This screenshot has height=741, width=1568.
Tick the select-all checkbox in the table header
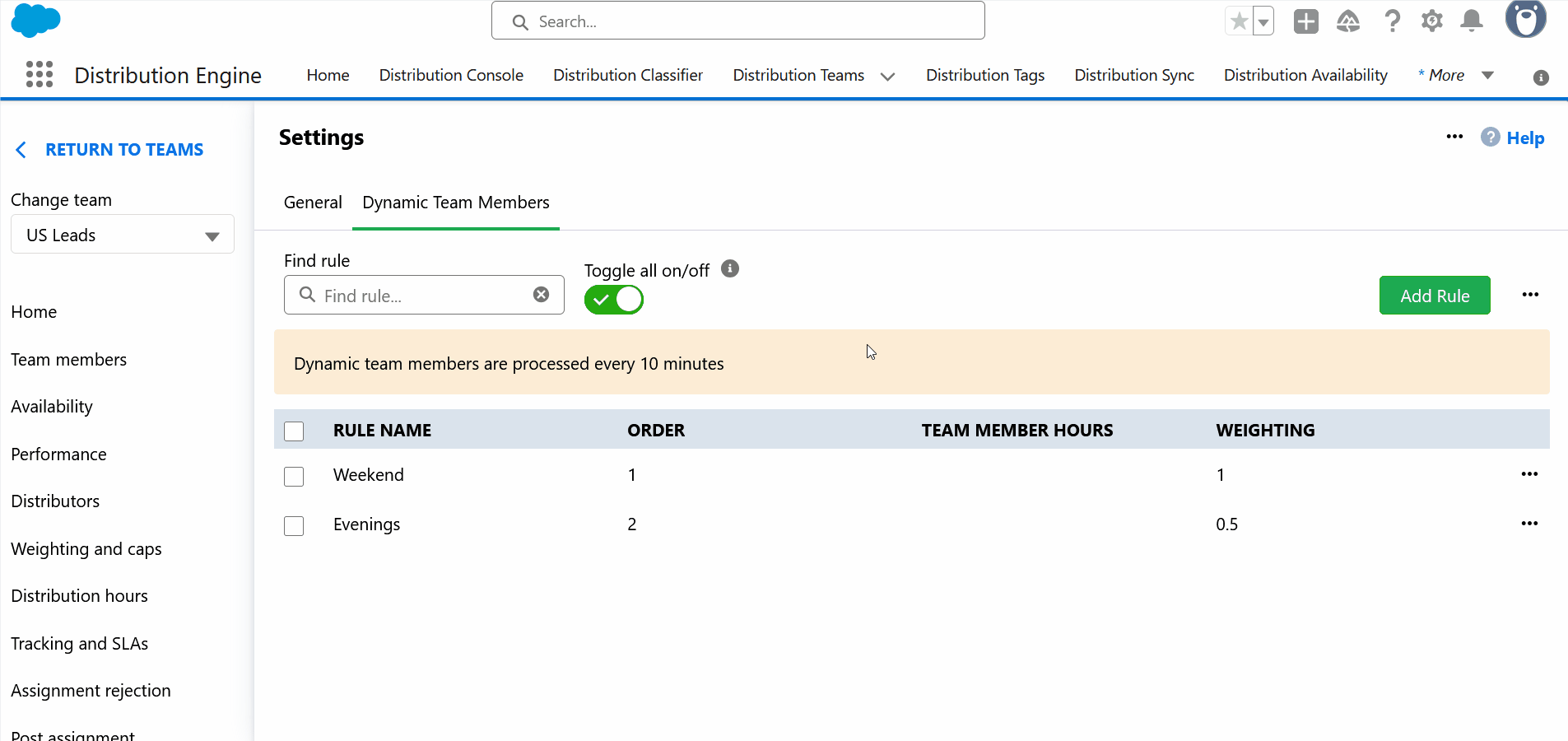[x=294, y=431]
